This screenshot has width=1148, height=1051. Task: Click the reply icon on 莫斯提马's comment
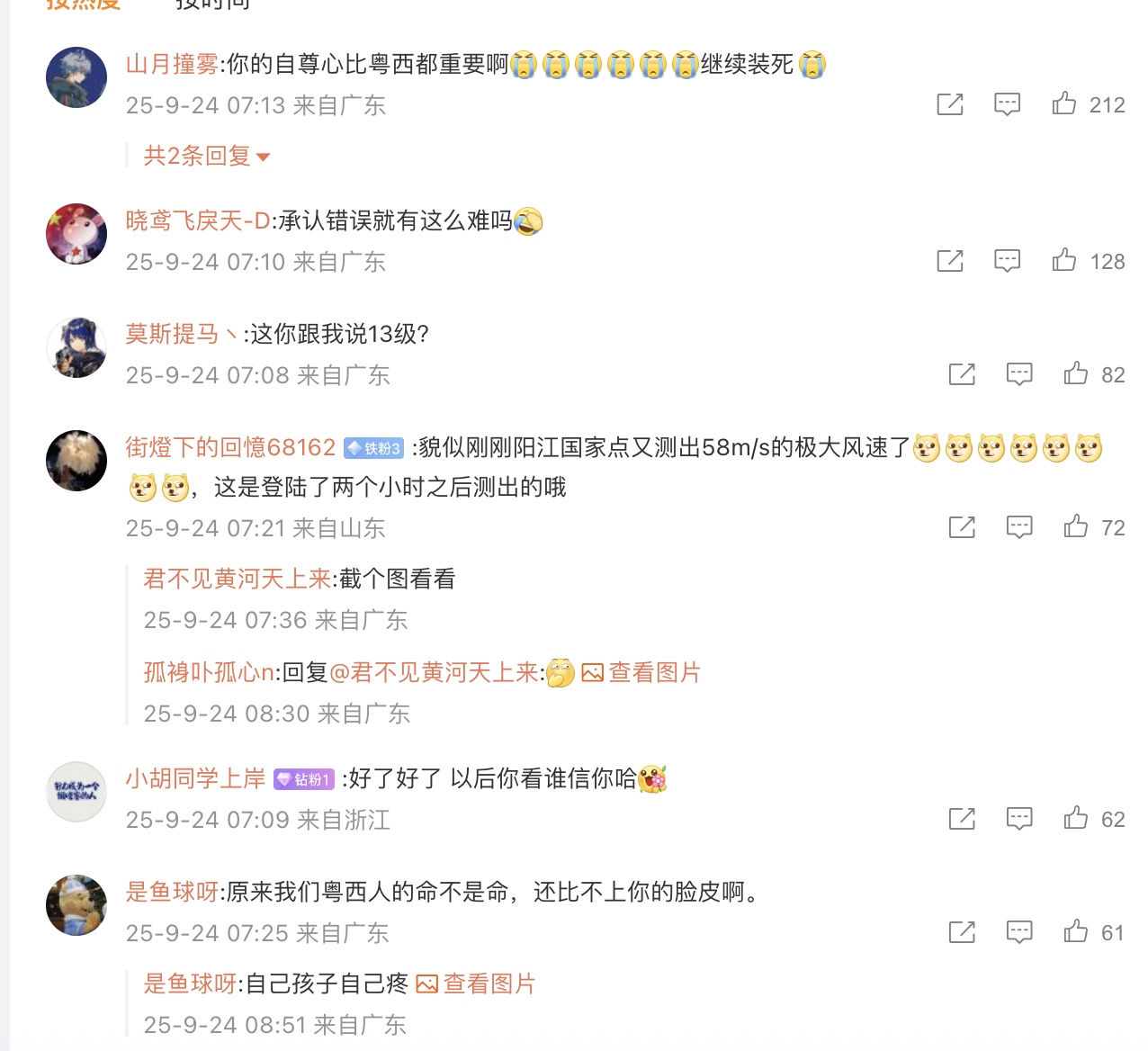[1019, 374]
